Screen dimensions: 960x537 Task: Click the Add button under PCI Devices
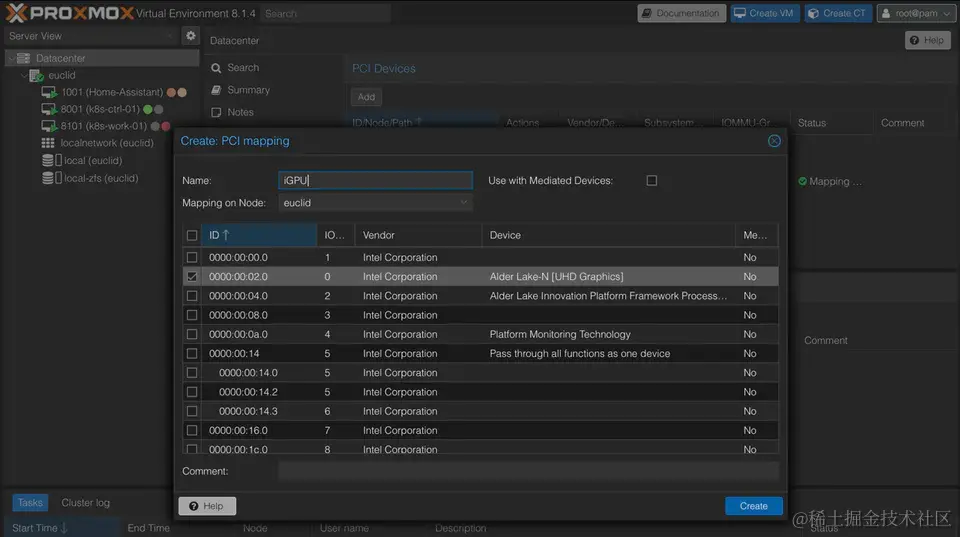tap(366, 97)
